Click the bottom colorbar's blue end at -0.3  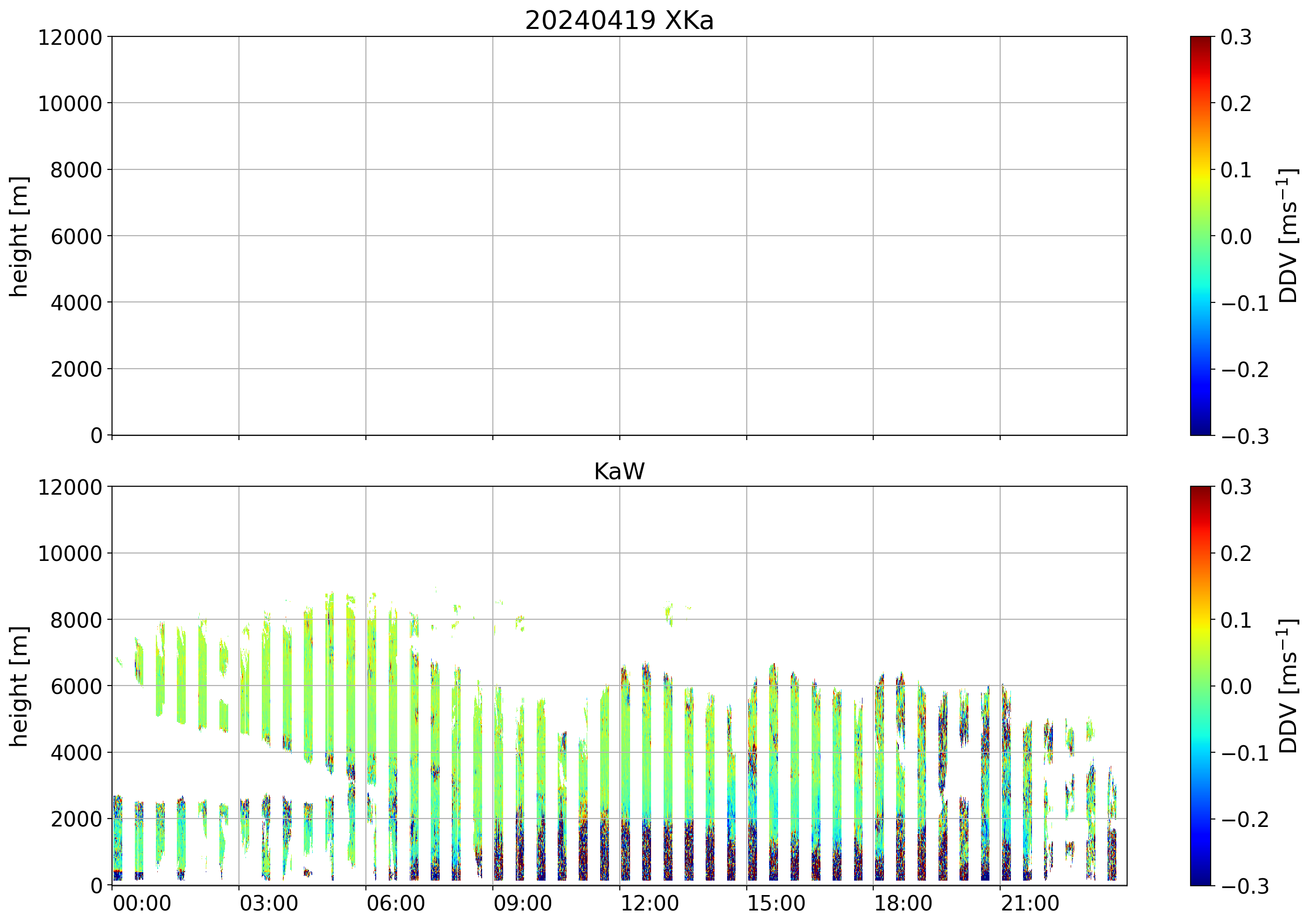pyautogui.click(x=1200, y=881)
